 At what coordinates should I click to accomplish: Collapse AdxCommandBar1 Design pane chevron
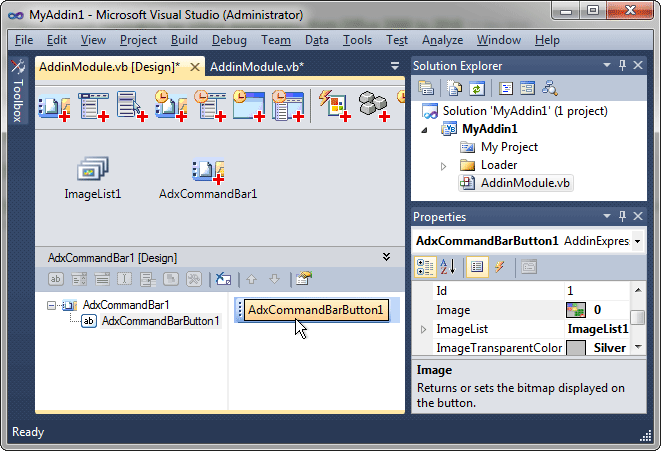[x=386, y=257]
